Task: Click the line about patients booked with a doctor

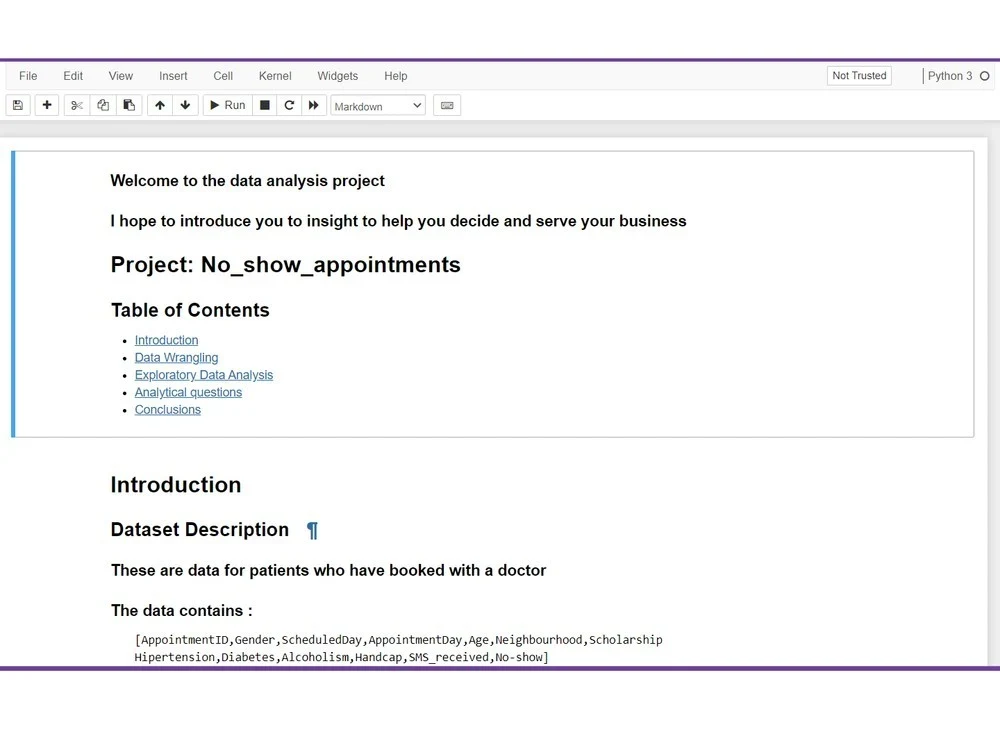Action: (328, 570)
